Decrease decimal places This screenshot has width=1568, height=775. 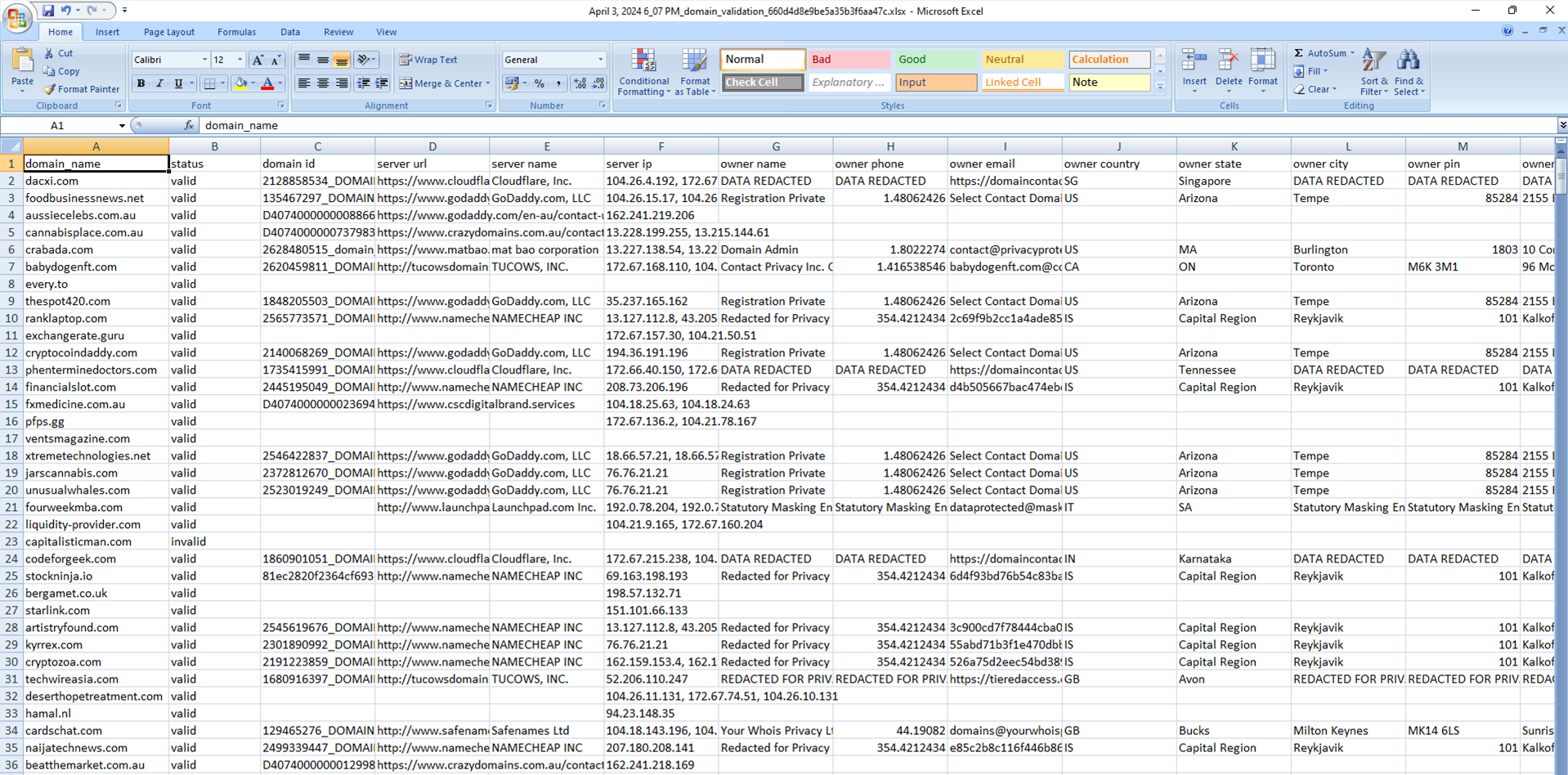(598, 83)
